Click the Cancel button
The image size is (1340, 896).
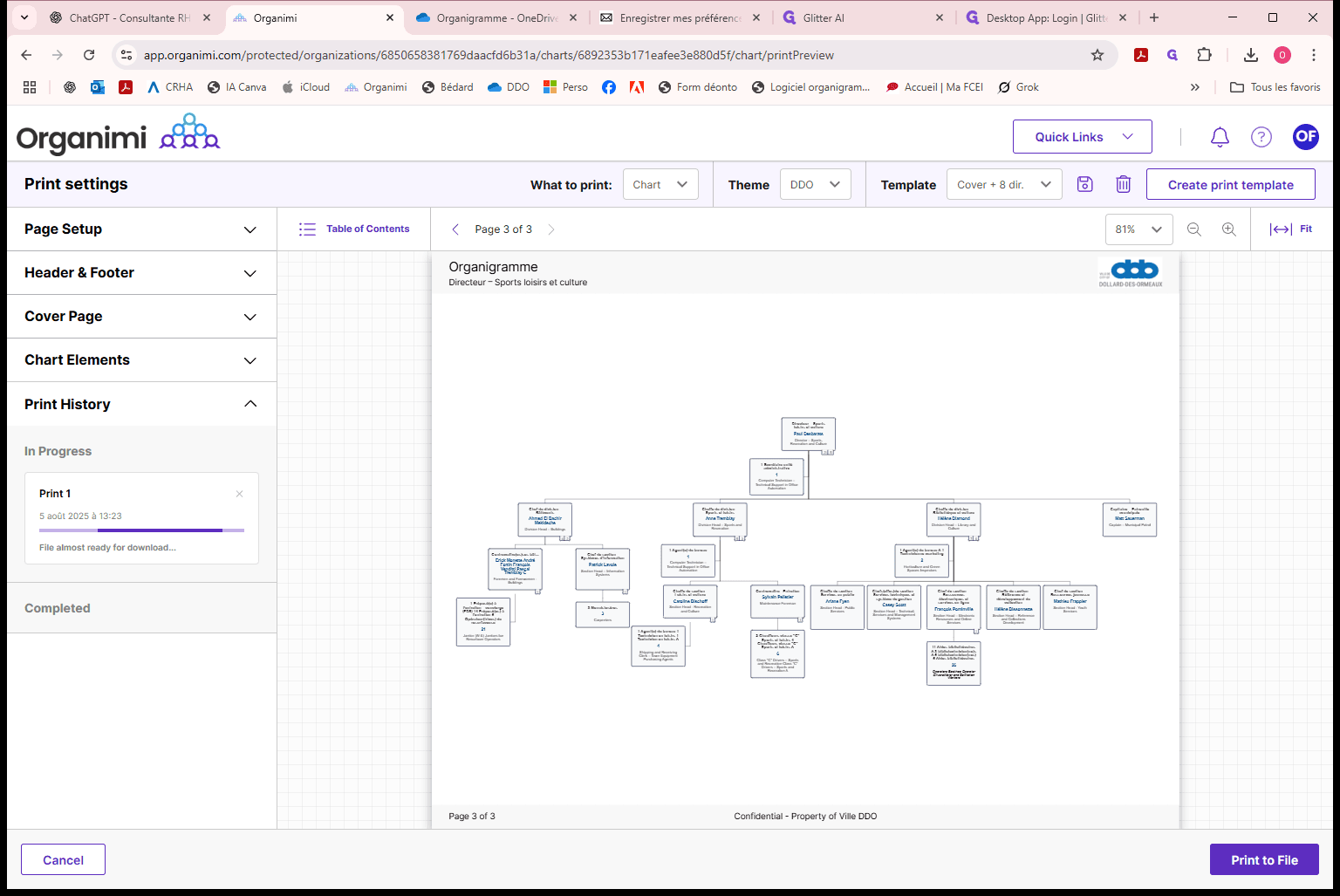pyautogui.click(x=64, y=859)
